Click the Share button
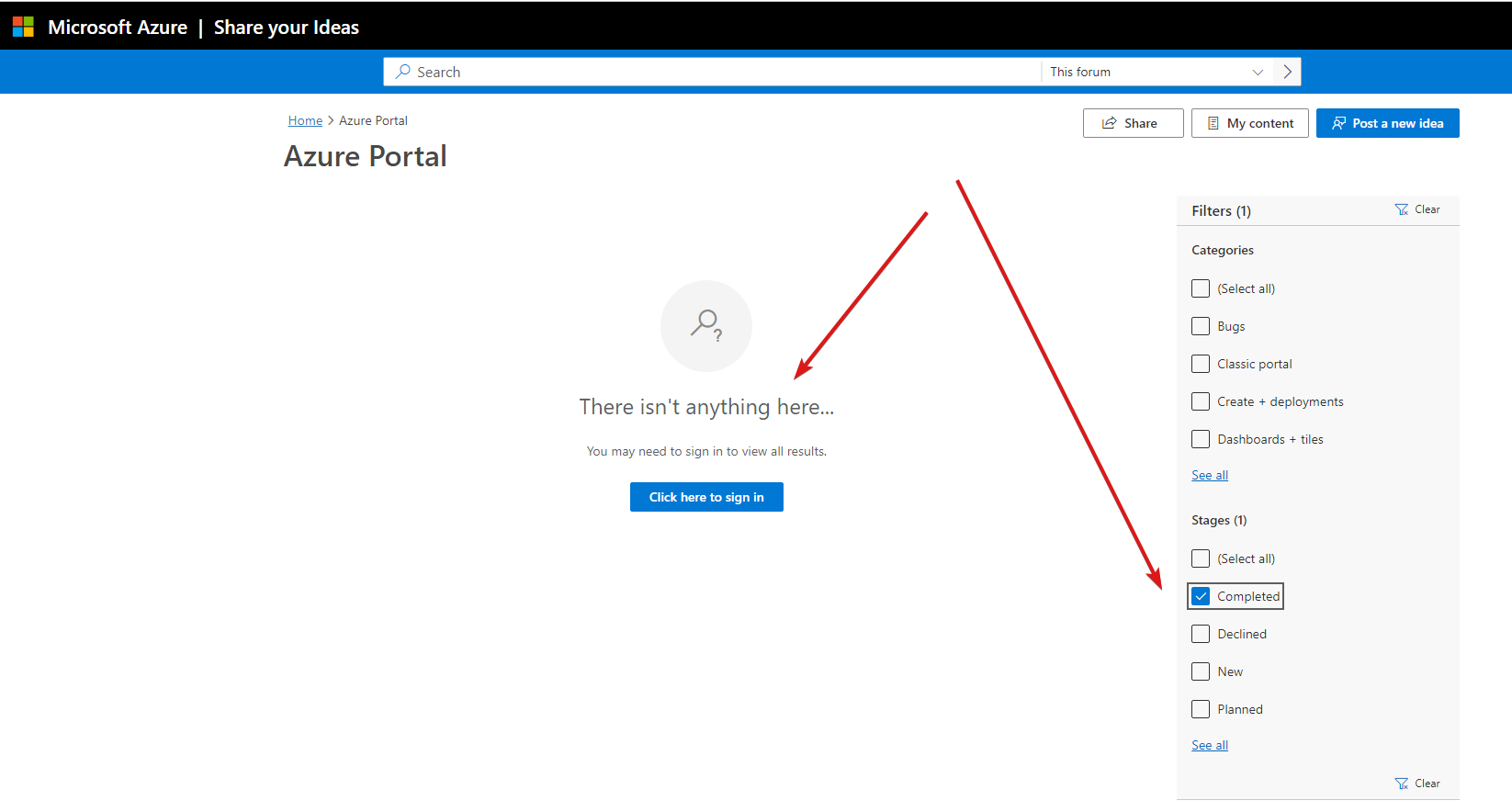The width and height of the screenshot is (1512, 812). [1133, 123]
